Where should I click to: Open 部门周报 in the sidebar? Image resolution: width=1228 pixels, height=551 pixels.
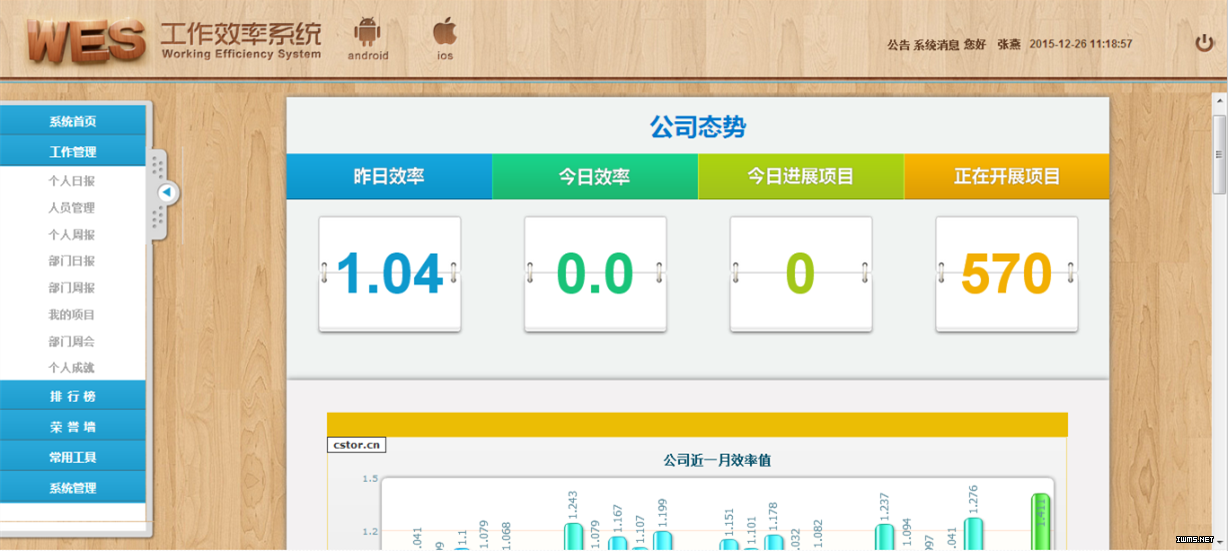tap(72, 288)
